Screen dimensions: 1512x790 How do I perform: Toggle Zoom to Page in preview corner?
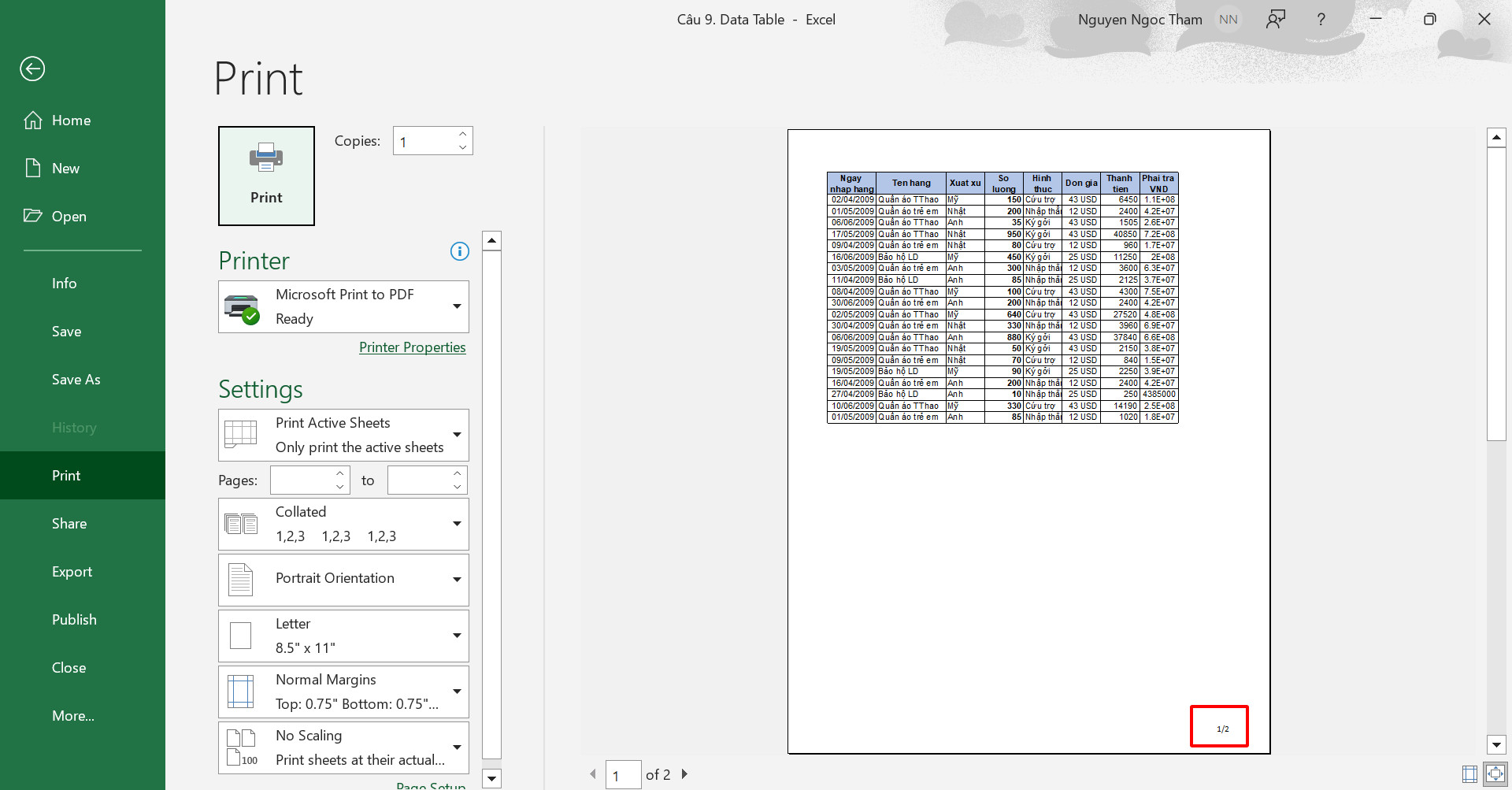(1495, 774)
